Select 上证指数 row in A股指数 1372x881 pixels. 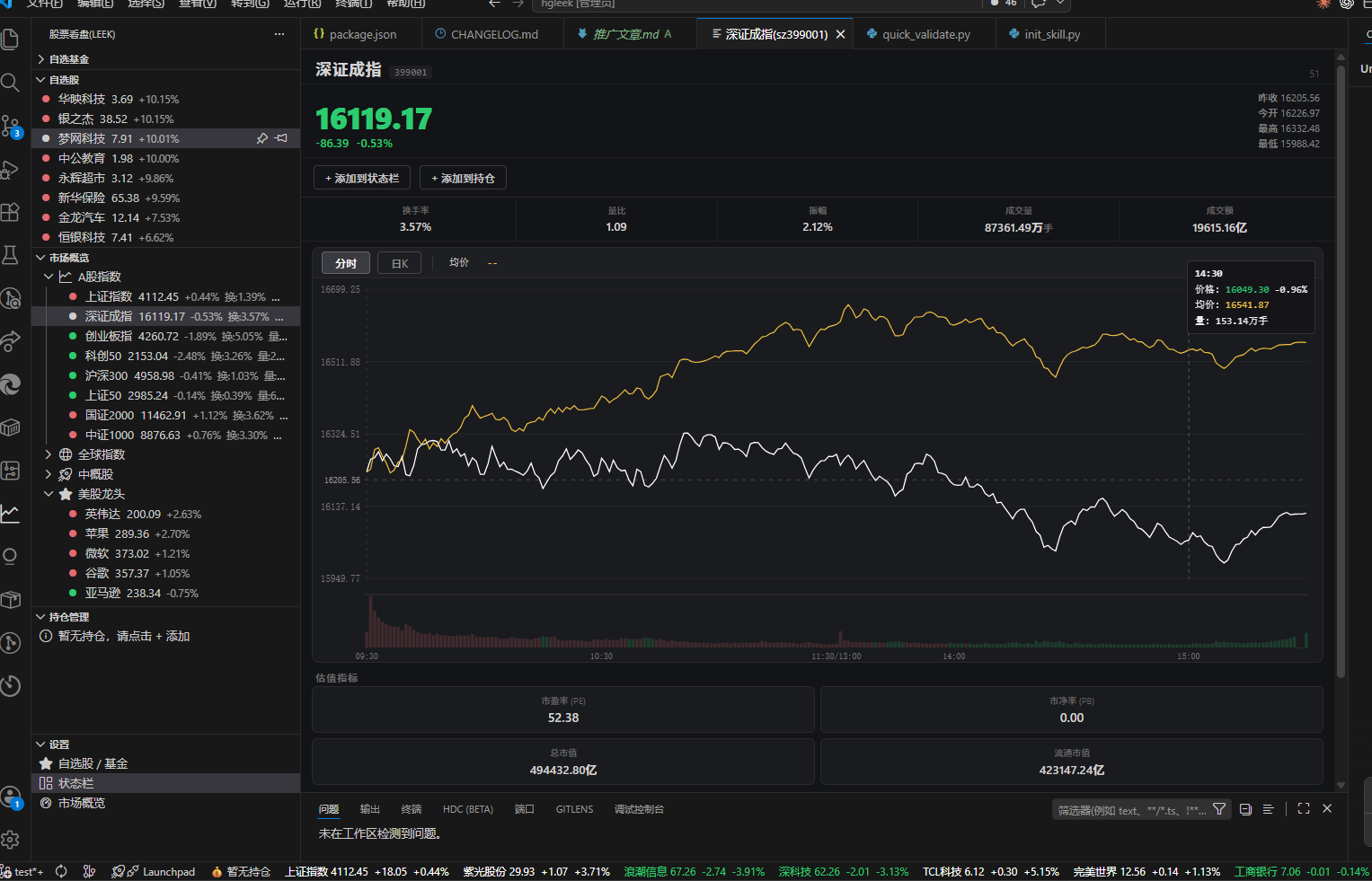pos(165,296)
